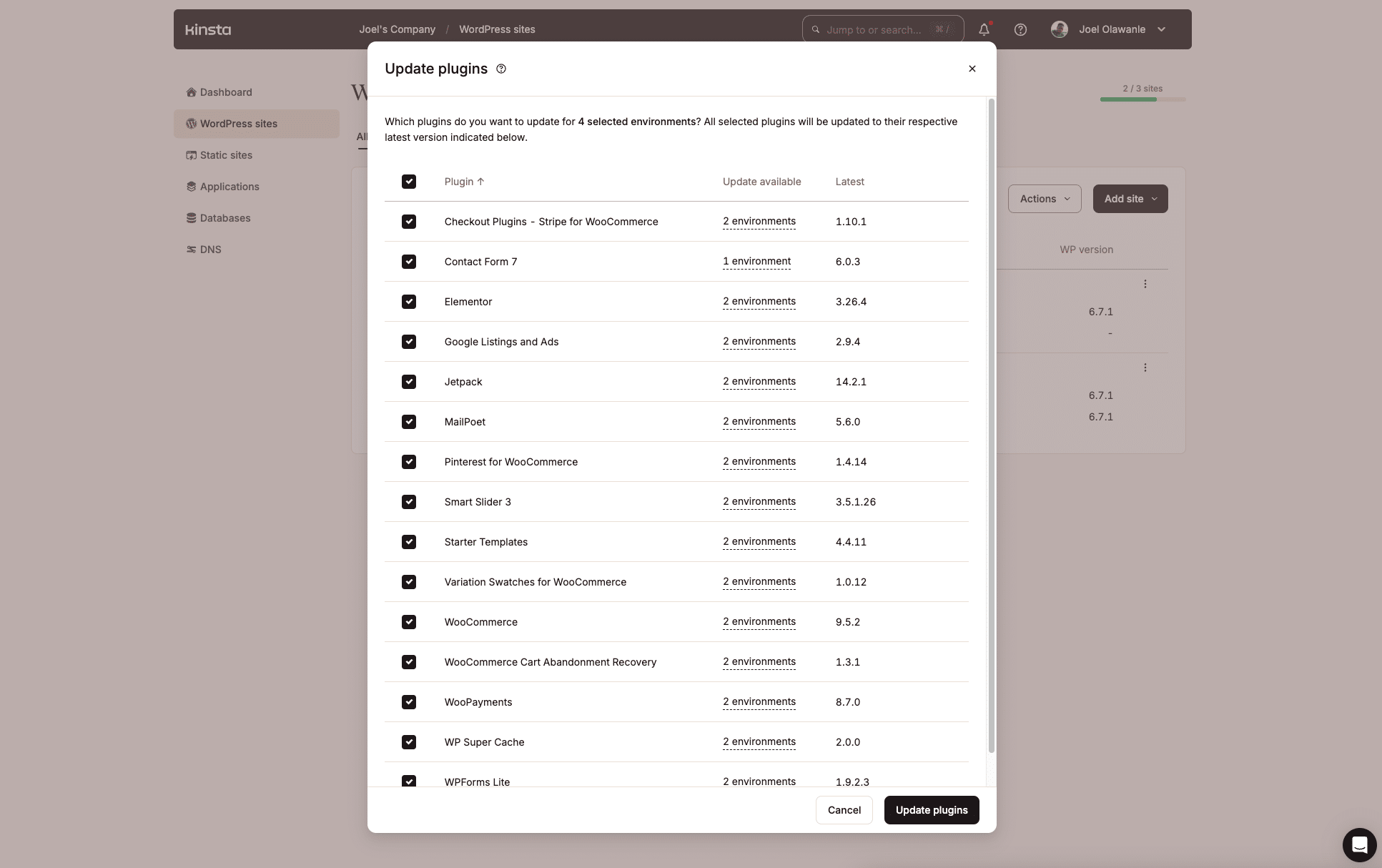Go to WordPress sites in the sidebar

coord(256,124)
